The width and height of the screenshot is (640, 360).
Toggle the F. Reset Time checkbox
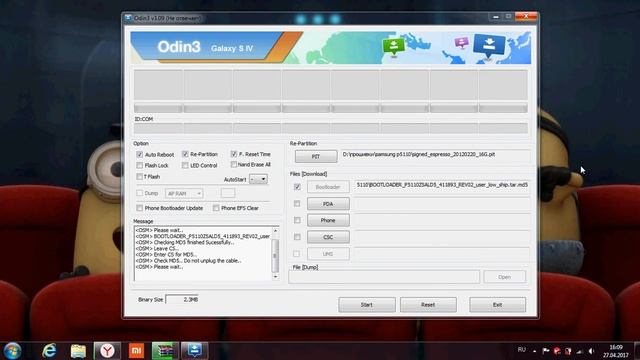[x=233, y=154]
